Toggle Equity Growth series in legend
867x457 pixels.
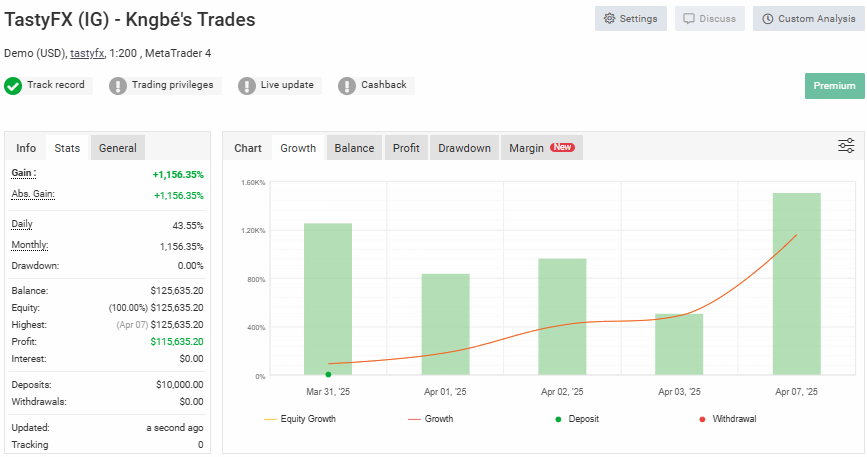point(300,419)
